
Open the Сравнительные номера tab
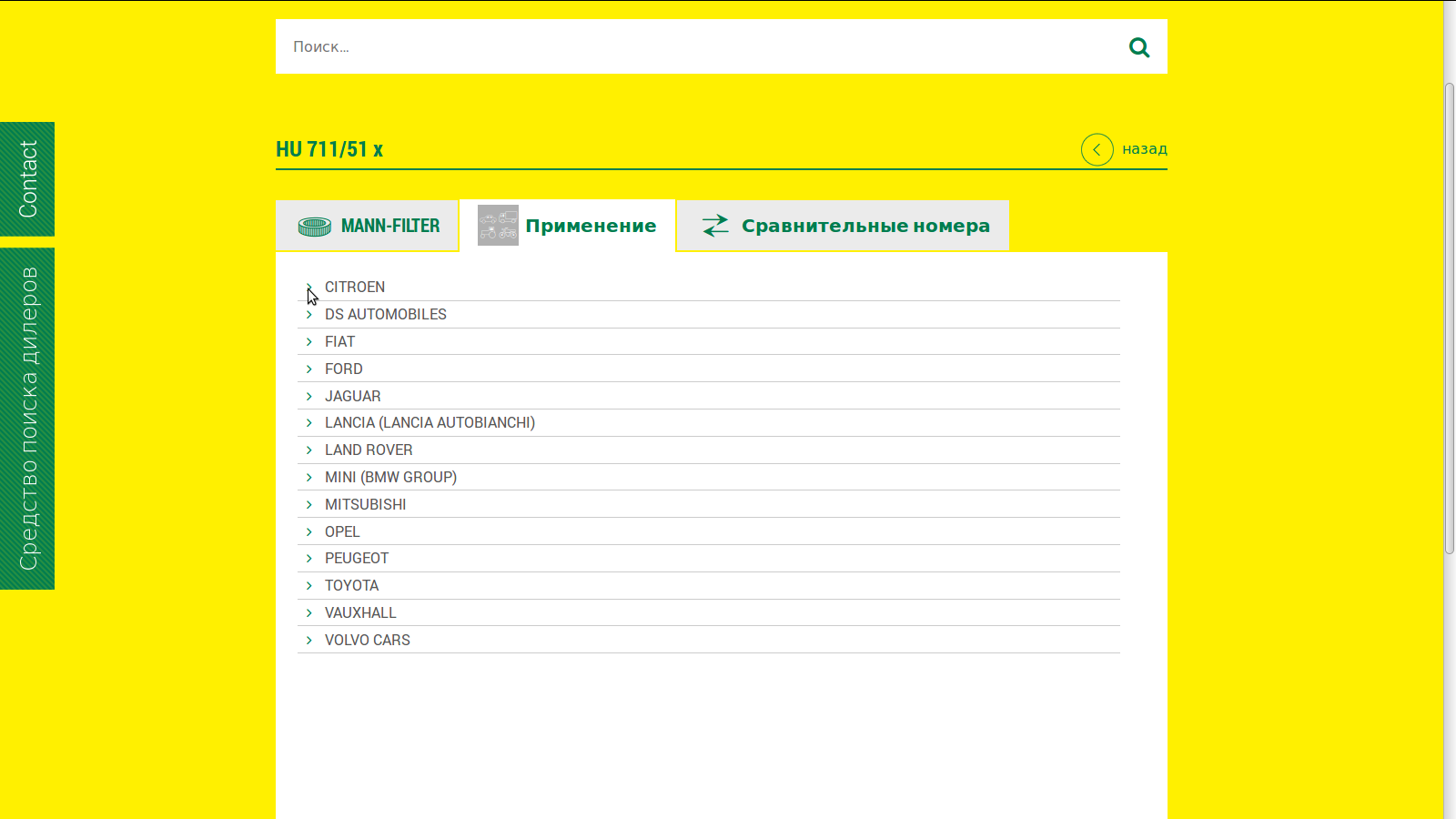click(x=844, y=226)
